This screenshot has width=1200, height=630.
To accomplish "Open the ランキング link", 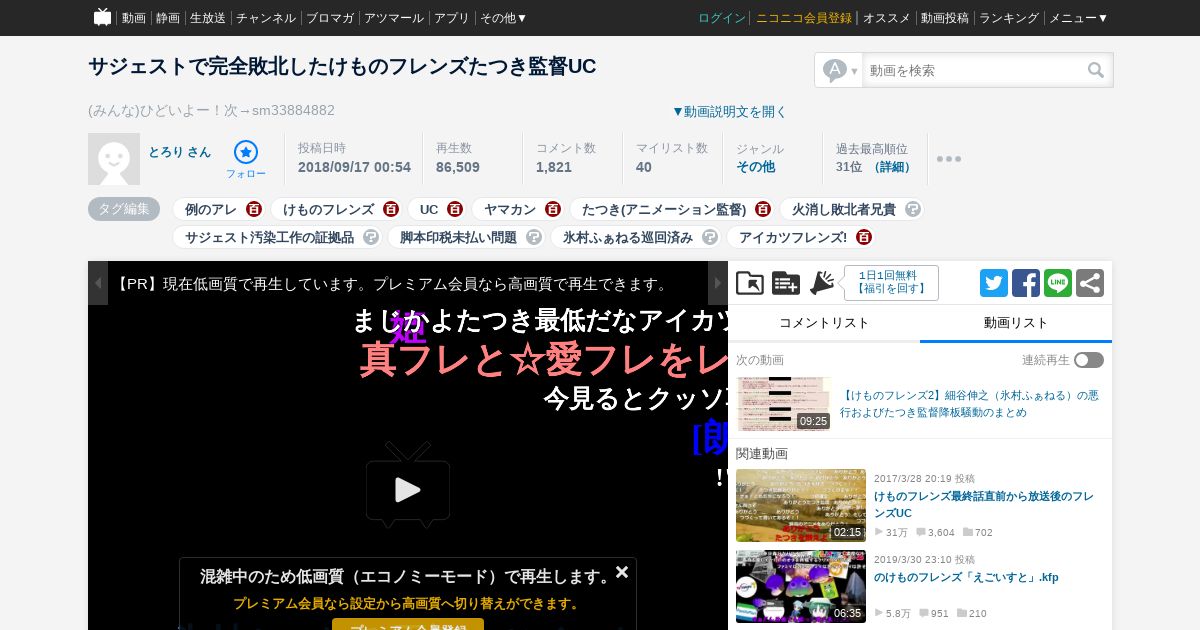I will click(x=1009, y=18).
